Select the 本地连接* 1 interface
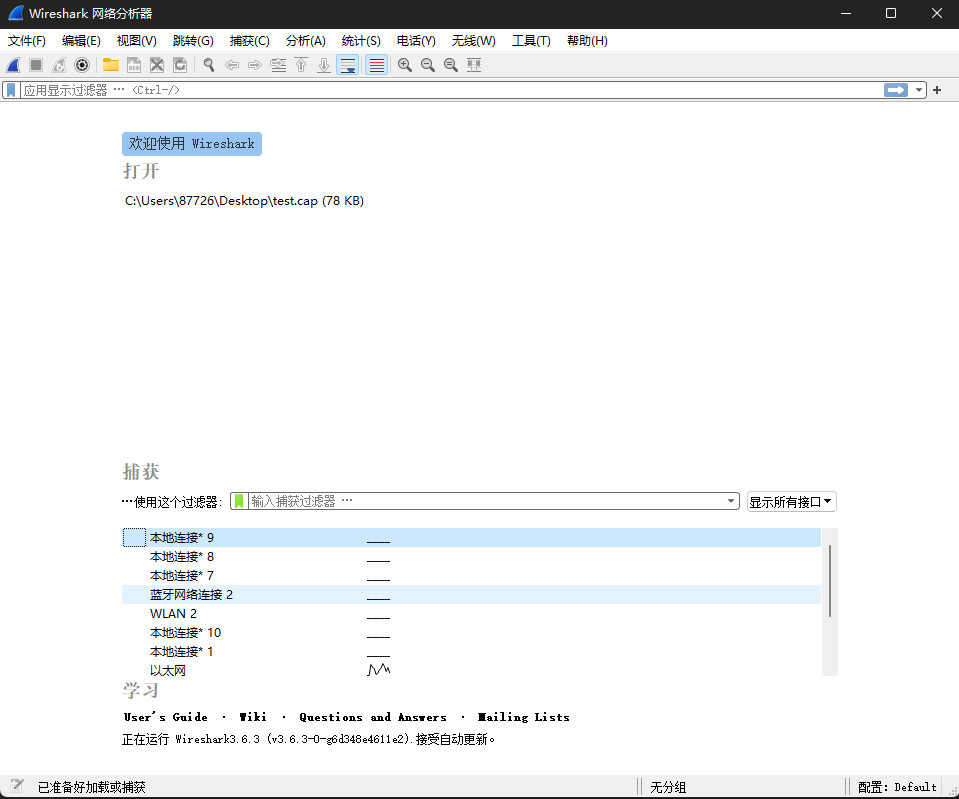 (x=471, y=652)
